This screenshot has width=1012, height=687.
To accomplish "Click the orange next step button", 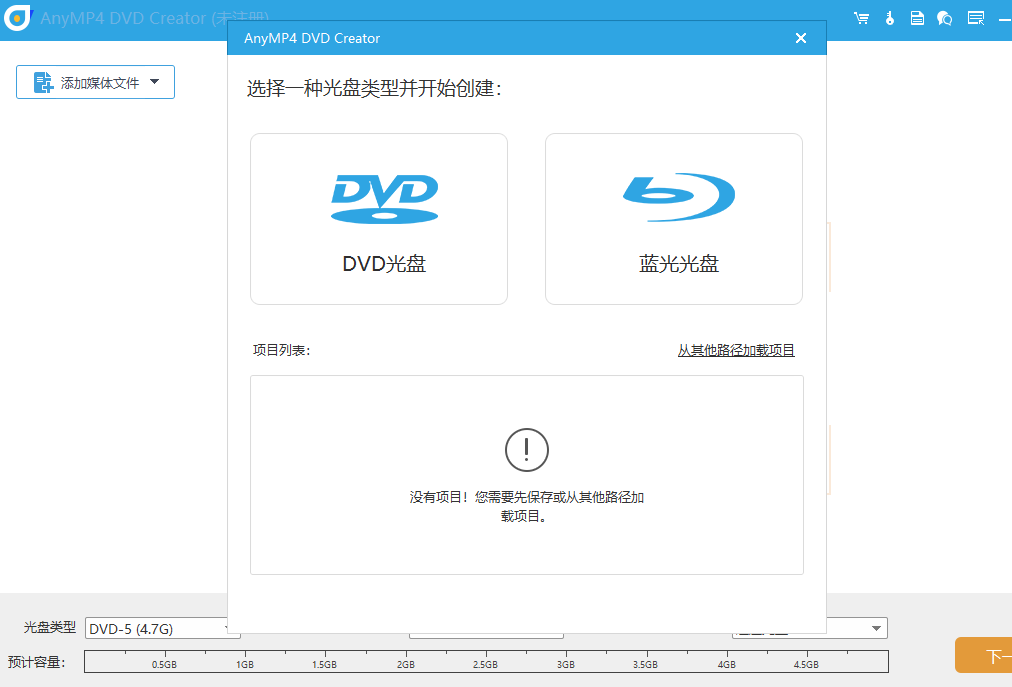I will pyautogui.click(x=984, y=655).
